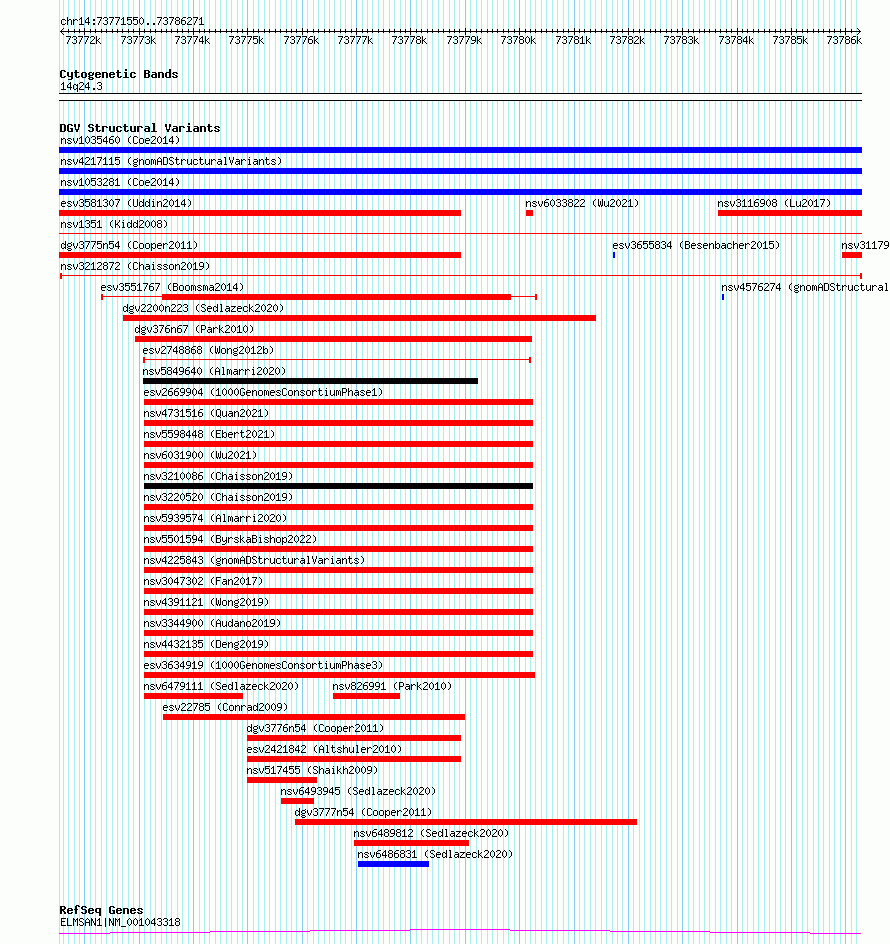Open the nsv5598448 (Ebert2021) label
The height and width of the screenshot is (944, 890).
click(x=209, y=435)
